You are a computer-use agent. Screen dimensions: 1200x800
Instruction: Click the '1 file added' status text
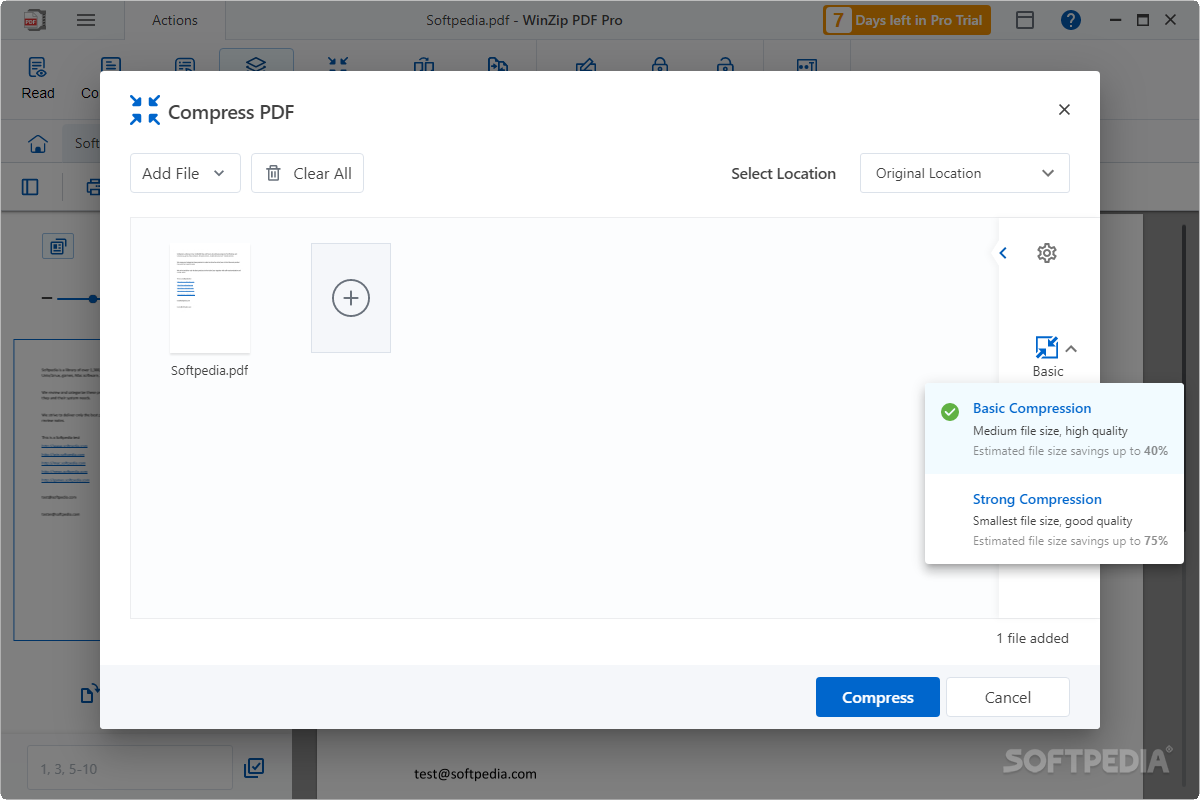click(1032, 638)
